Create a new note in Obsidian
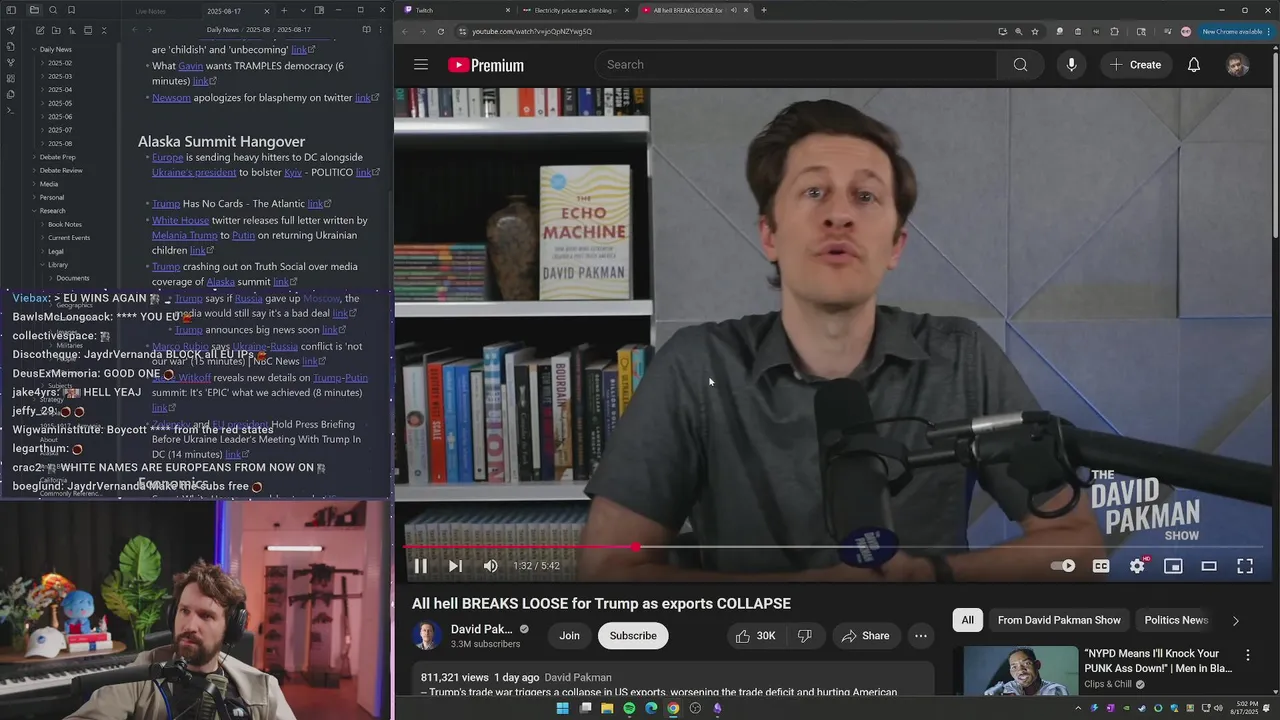The width and height of the screenshot is (1280, 720). [39, 31]
